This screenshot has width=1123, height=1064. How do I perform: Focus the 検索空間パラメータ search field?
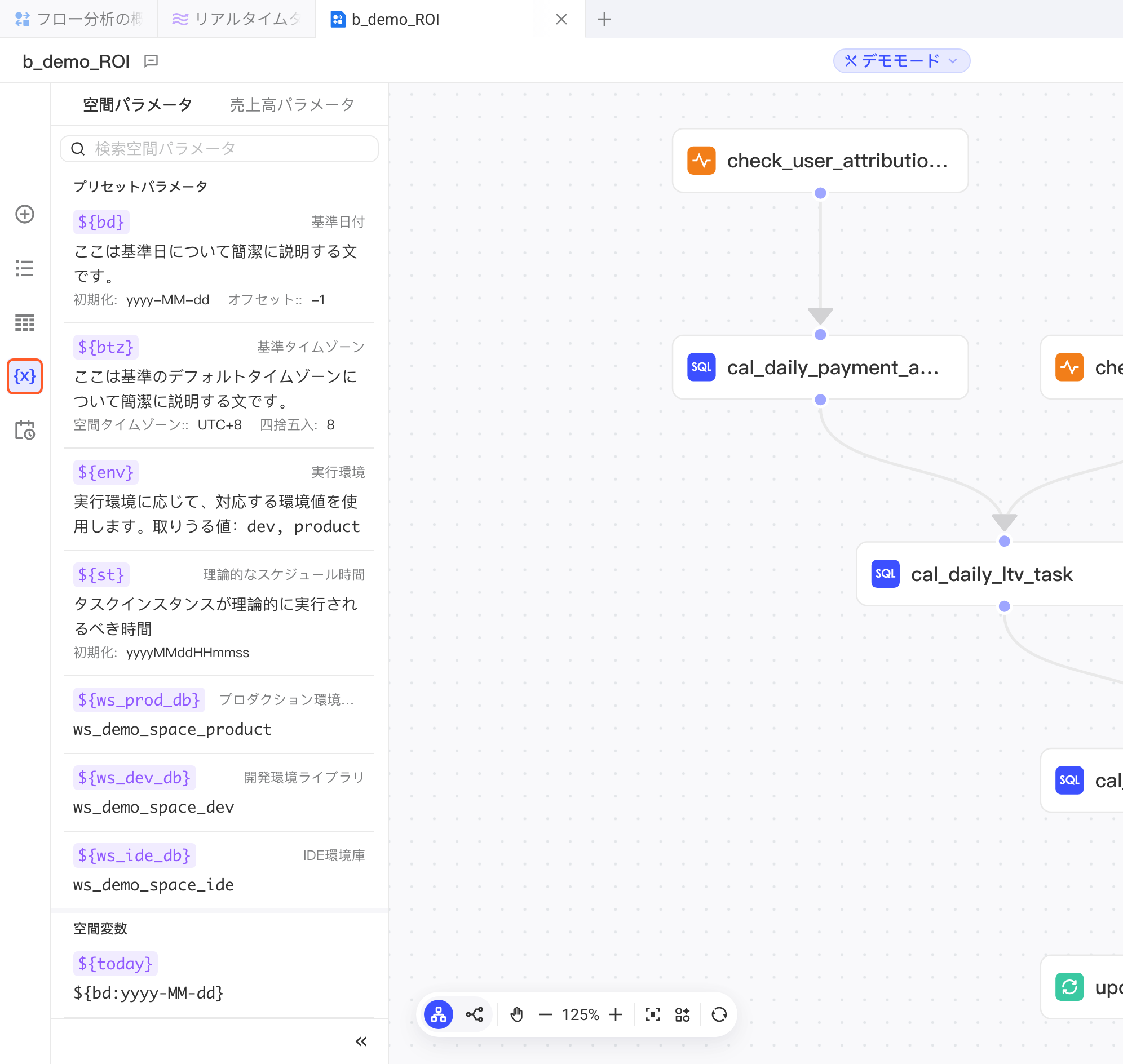tap(220, 149)
